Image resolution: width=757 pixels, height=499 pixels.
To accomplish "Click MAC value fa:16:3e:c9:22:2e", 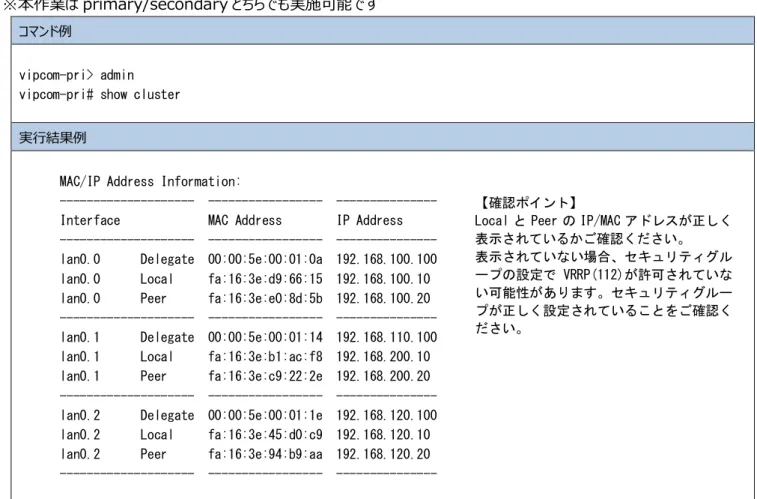I will (x=265, y=376).
